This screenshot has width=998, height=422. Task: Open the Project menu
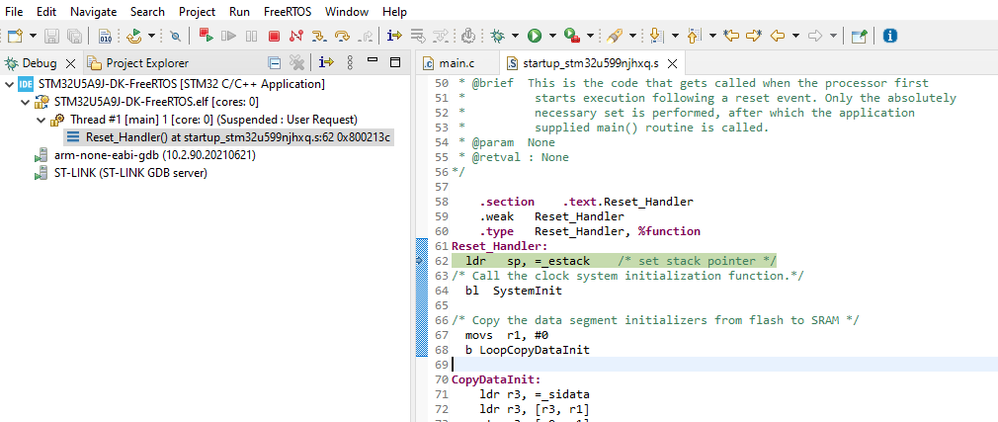pyautogui.click(x=197, y=11)
